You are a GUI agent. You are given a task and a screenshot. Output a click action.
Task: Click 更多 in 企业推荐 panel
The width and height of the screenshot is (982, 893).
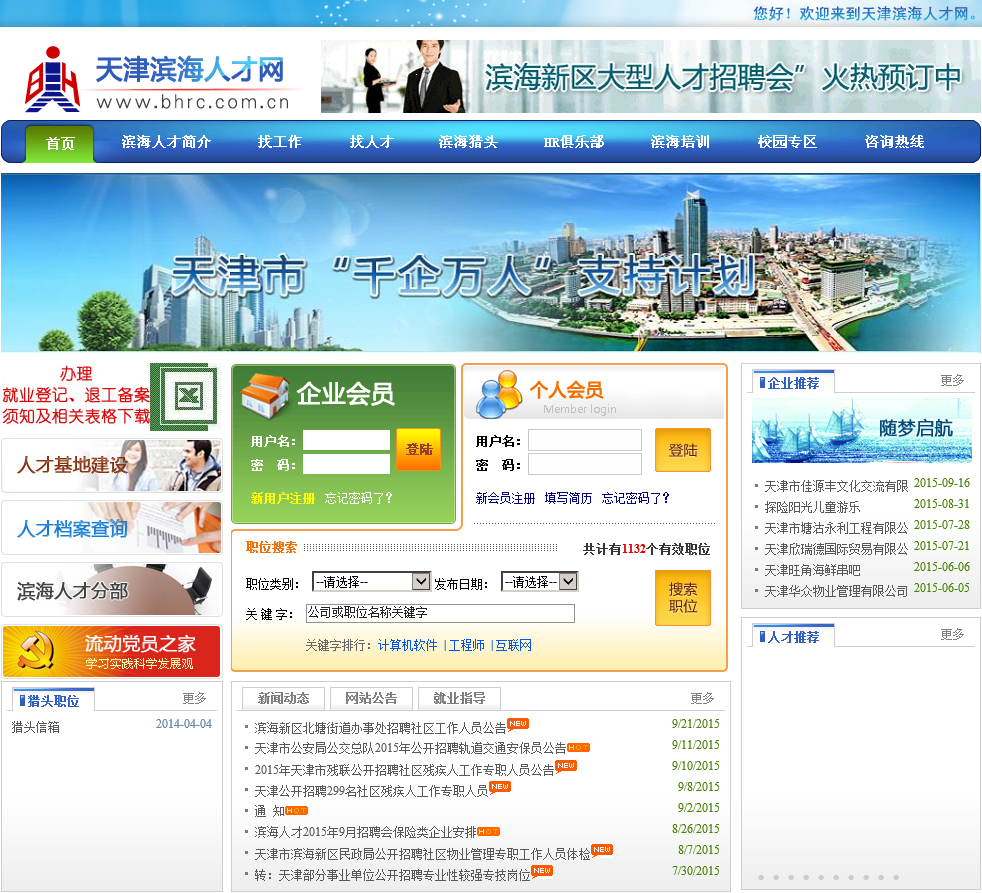(952, 381)
